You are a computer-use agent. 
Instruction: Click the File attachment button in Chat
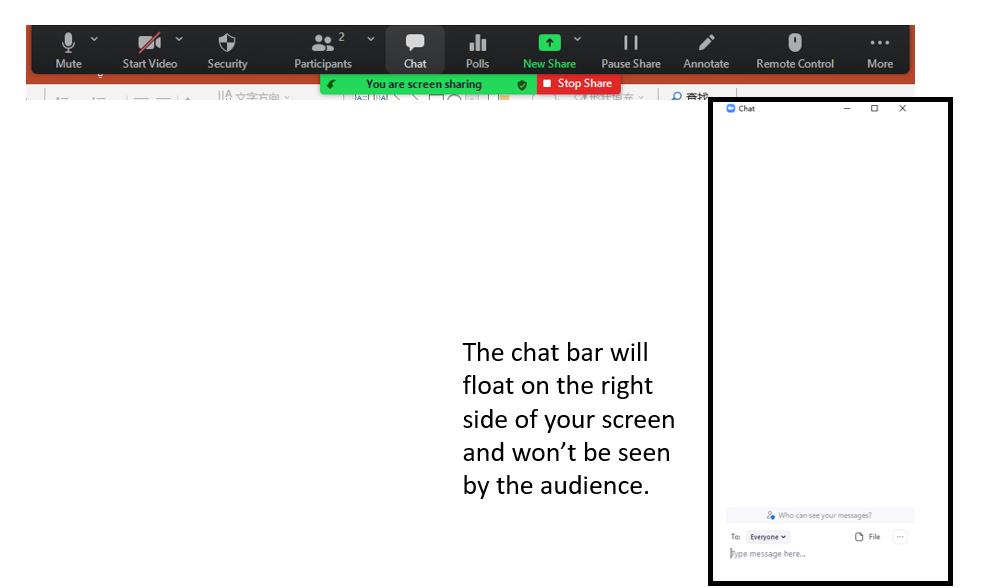point(868,537)
